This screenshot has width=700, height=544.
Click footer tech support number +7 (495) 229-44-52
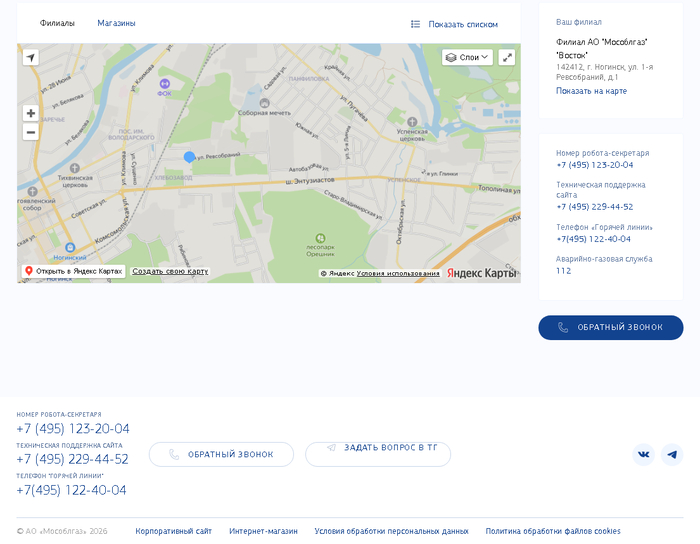pyautogui.click(x=72, y=459)
